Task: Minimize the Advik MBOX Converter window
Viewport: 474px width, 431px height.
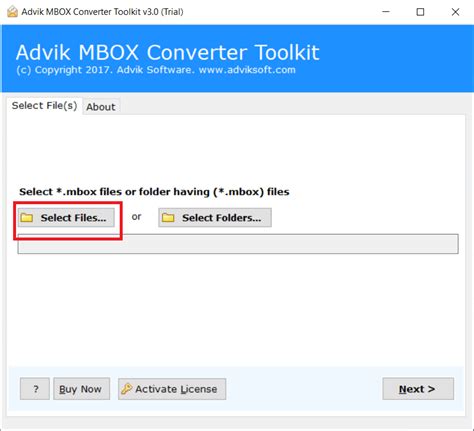Action: (386, 12)
